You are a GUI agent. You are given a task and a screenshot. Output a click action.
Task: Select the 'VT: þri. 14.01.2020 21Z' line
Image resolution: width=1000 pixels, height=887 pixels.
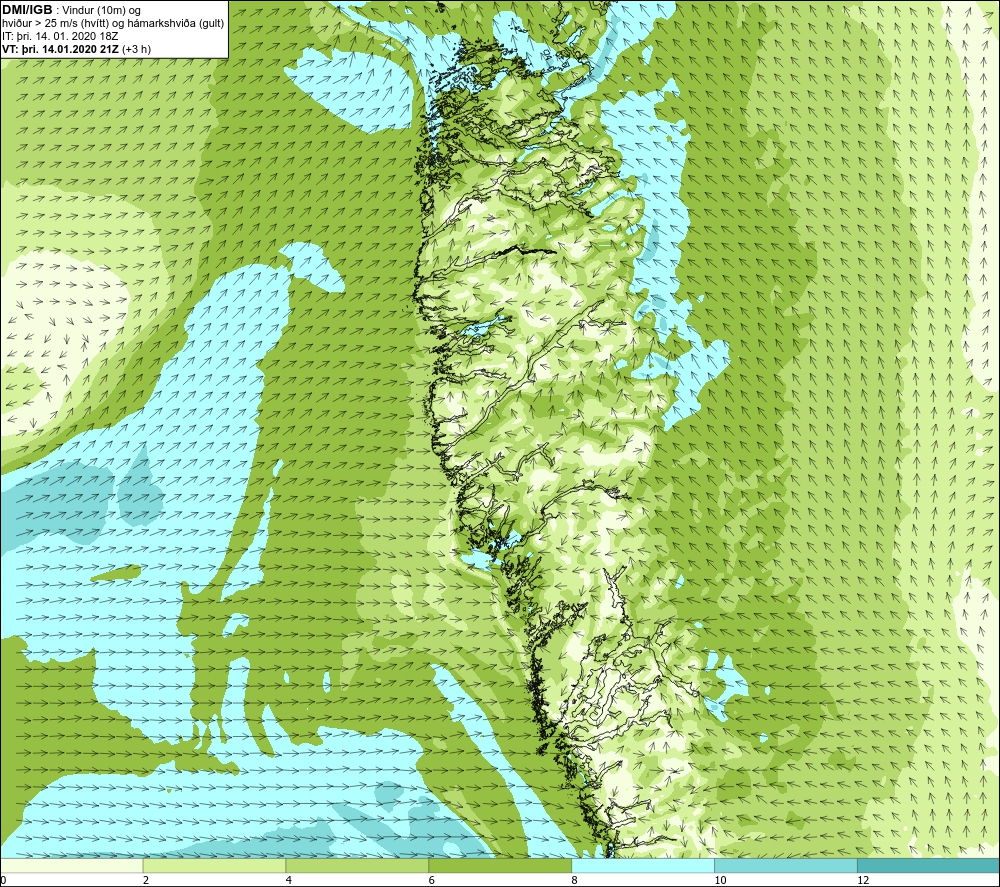60,49
